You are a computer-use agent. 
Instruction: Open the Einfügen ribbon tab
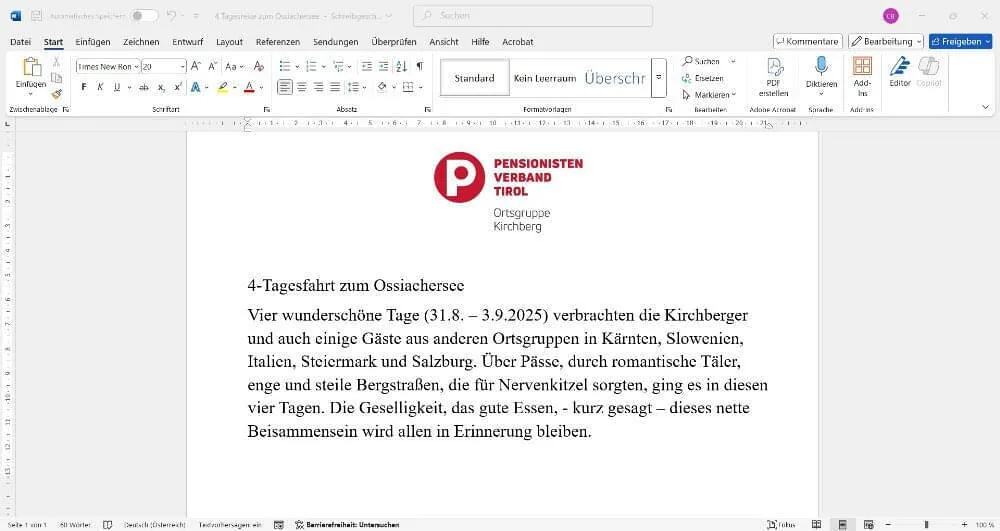[x=93, y=42]
